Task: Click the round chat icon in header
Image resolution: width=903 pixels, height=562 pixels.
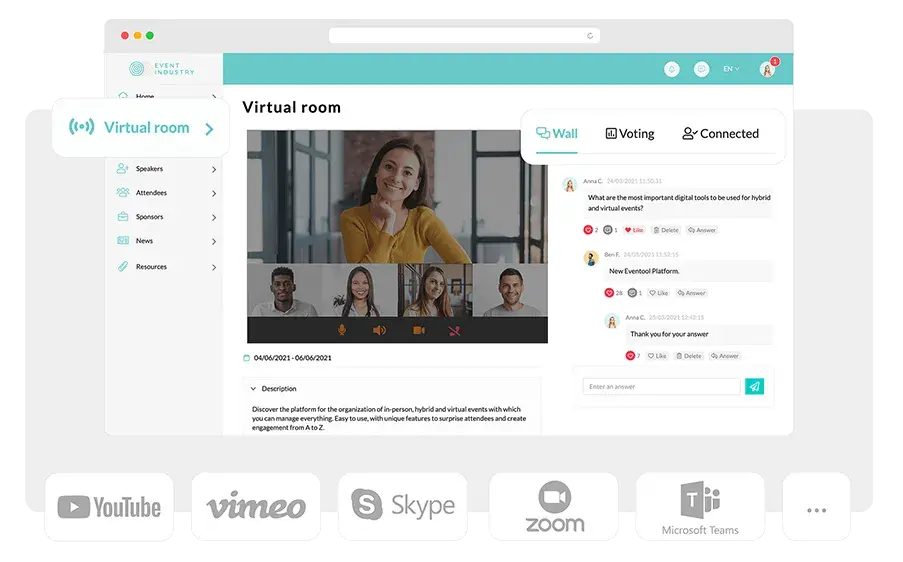Action: pyautogui.click(x=701, y=69)
